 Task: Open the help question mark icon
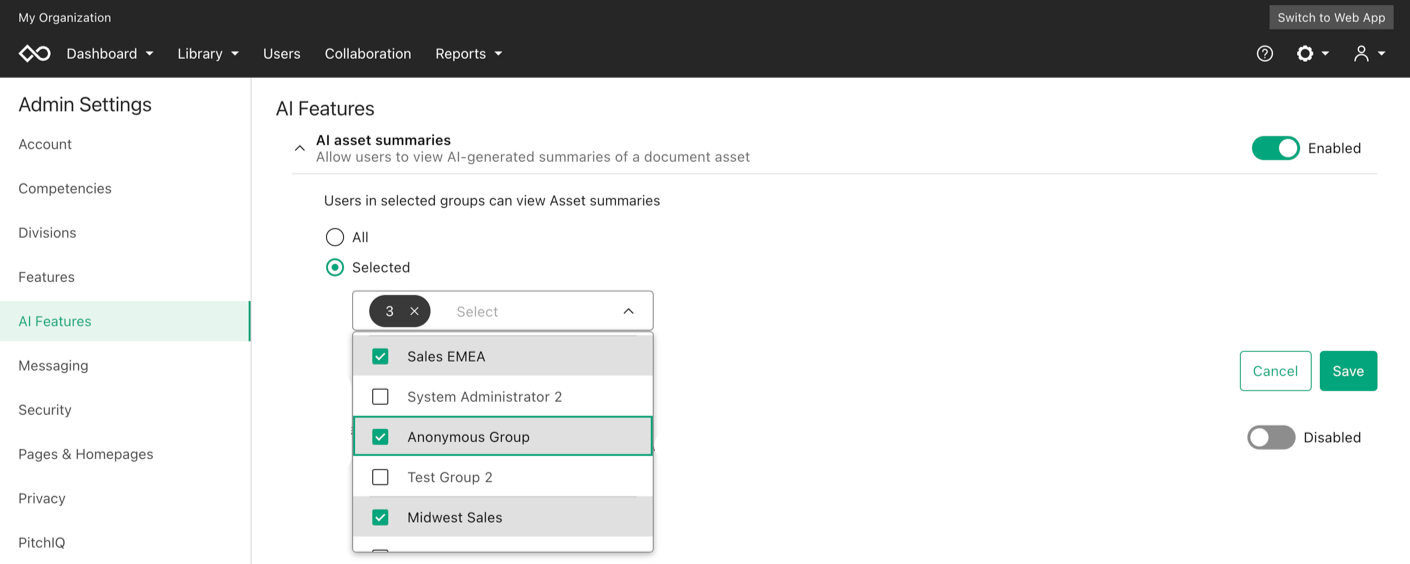[x=1265, y=54]
